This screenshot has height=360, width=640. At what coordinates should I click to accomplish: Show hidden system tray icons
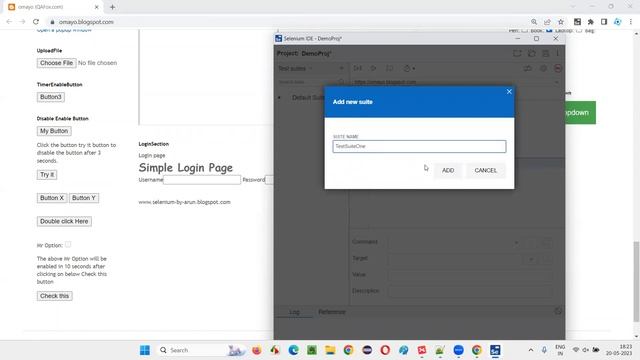click(531, 350)
